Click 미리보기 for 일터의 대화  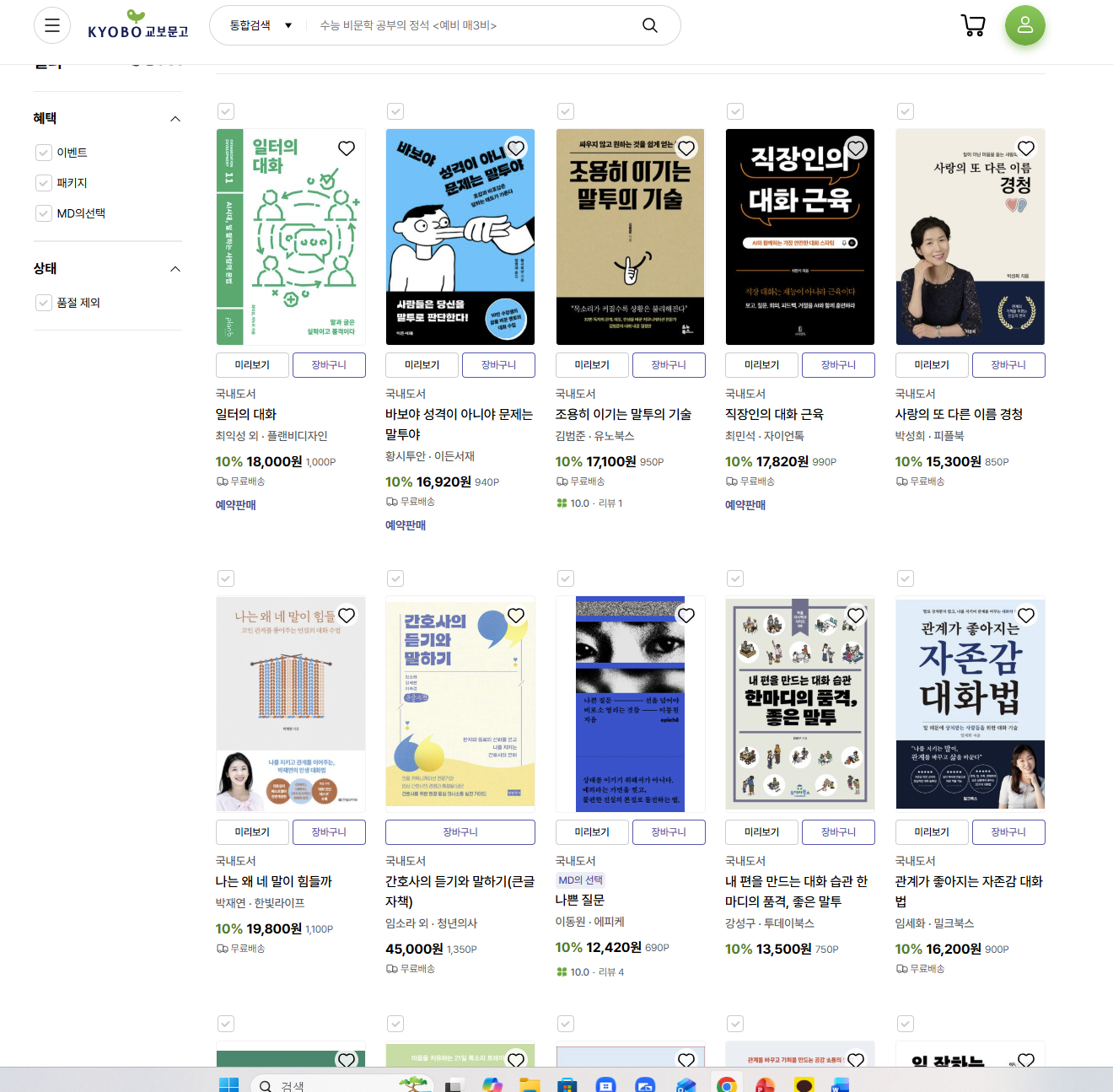(252, 365)
